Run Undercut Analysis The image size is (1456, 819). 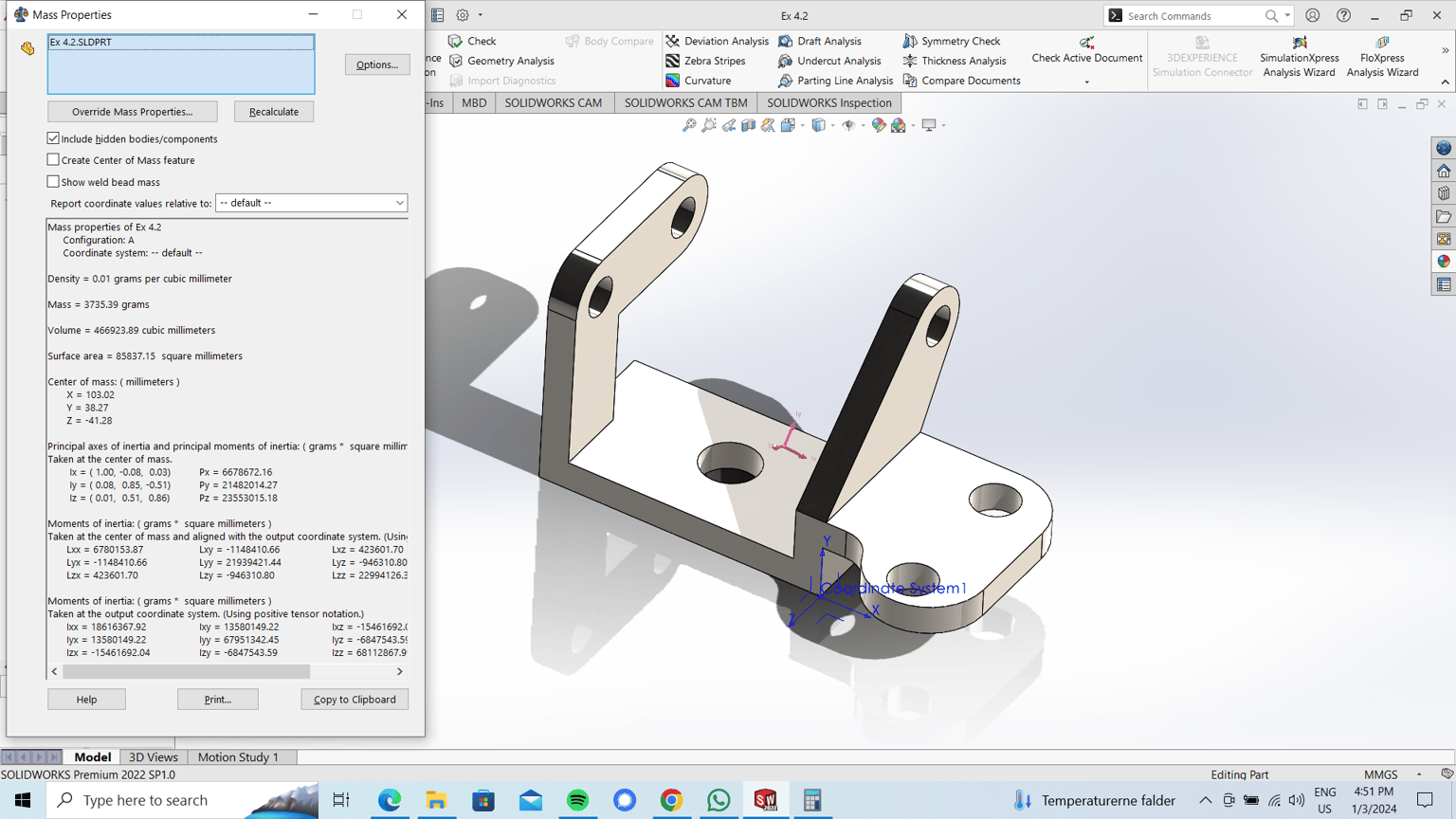click(x=829, y=61)
